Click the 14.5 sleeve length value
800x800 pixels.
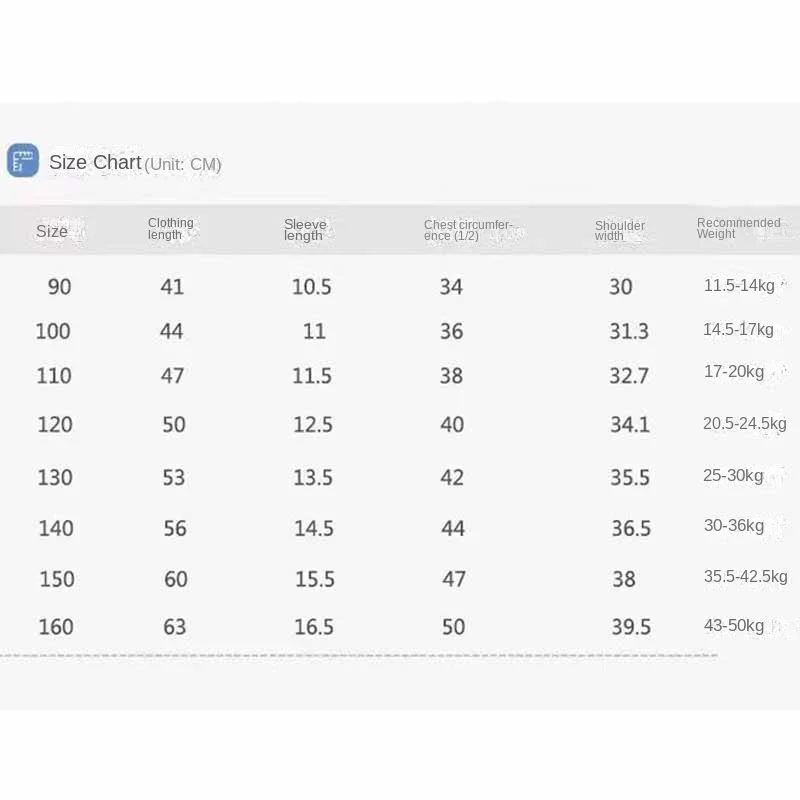[x=314, y=528]
